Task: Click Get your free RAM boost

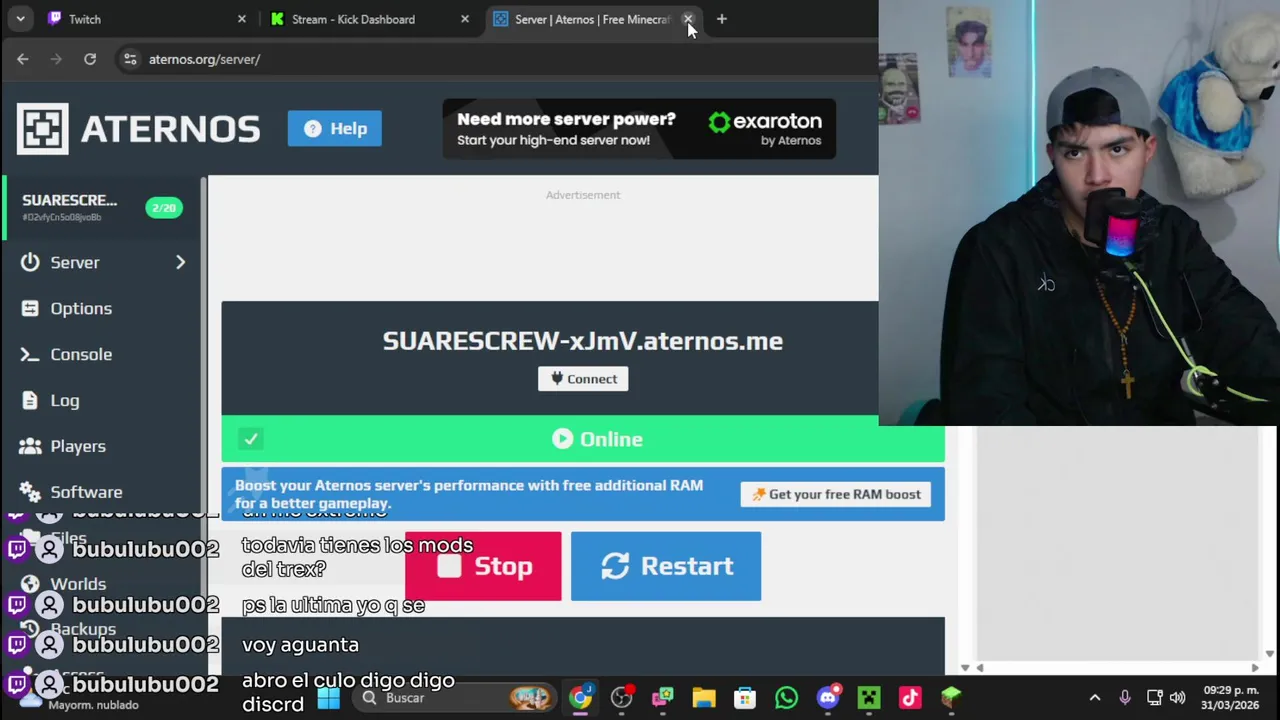Action: coord(836,494)
